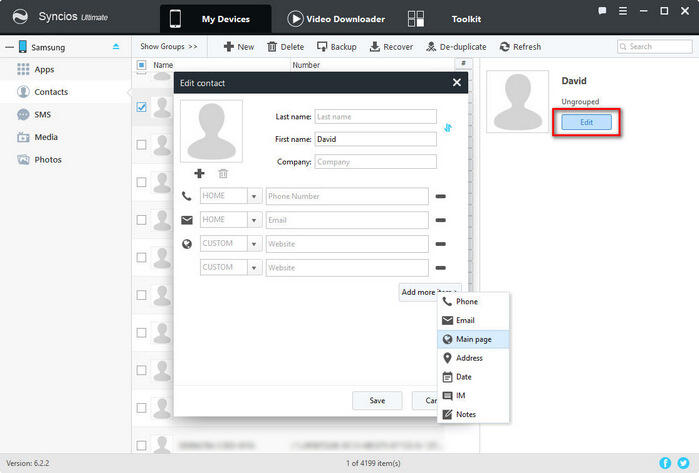This screenshot has width=699, height=473.
Task: Open the phone type HOME dropdown
Action: click(254, 197)
